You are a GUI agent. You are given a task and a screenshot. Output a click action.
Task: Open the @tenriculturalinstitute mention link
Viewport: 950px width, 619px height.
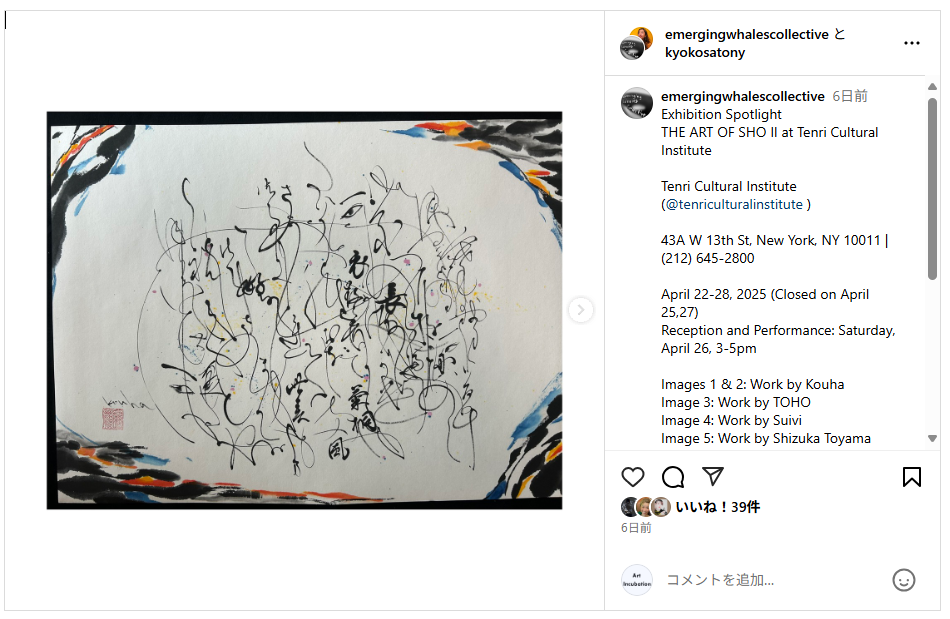[x=734, y=205]
